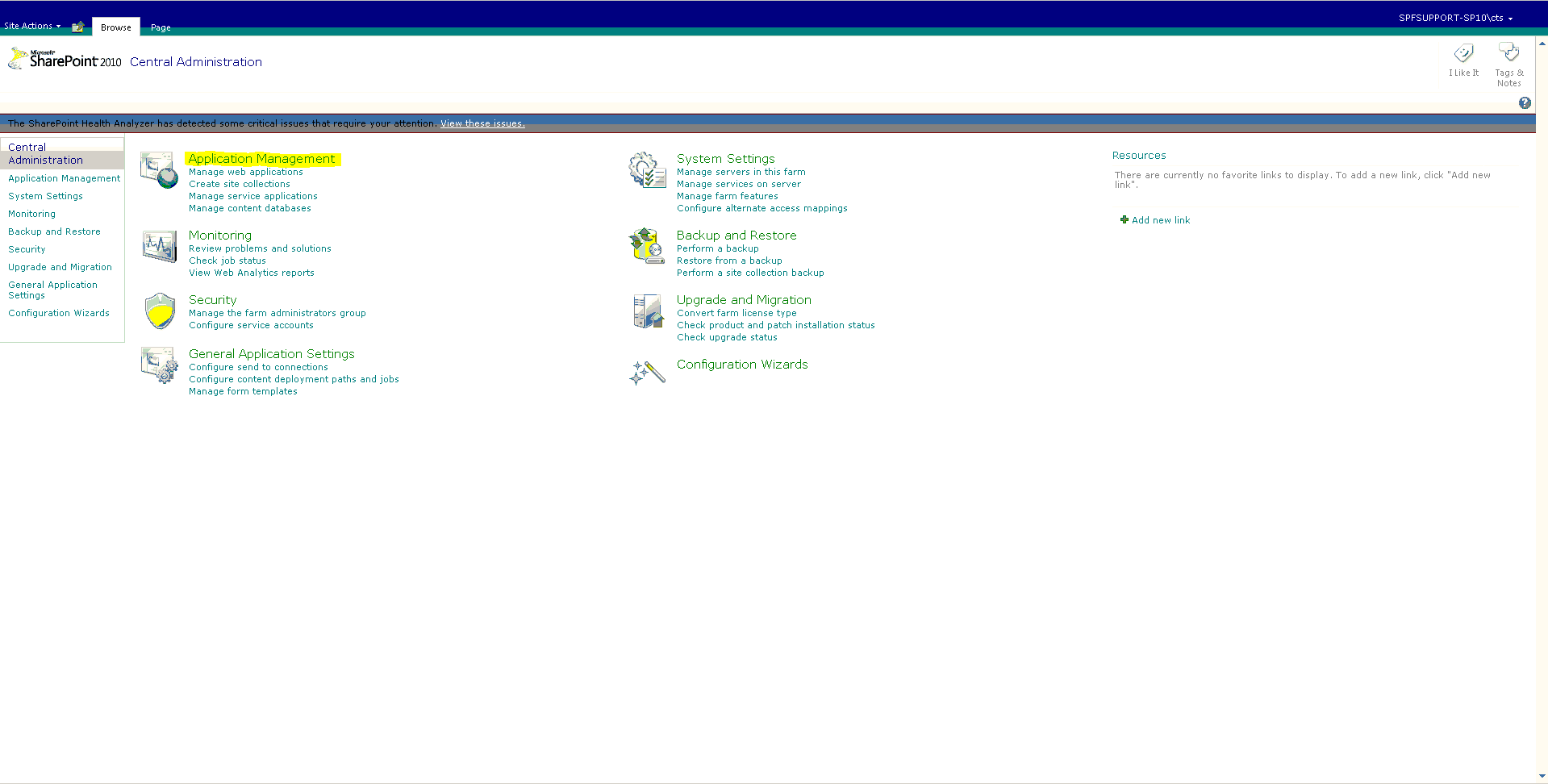Click Manage servers in this farm link

[x=741, y=172]
